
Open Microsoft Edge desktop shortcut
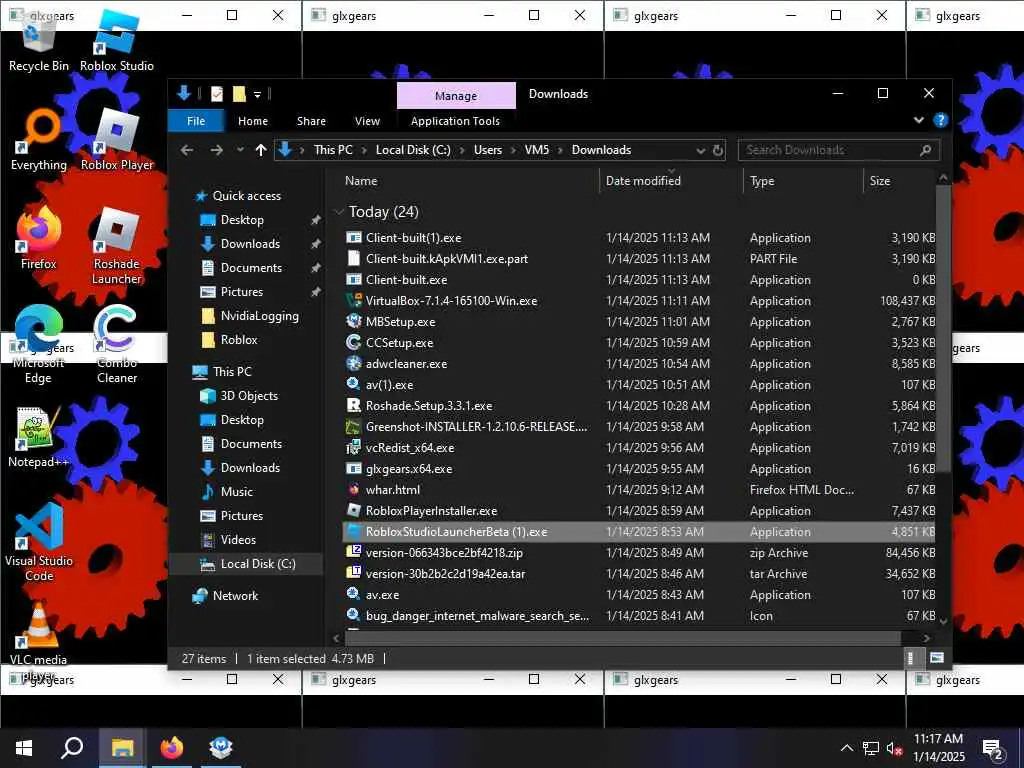39,345
